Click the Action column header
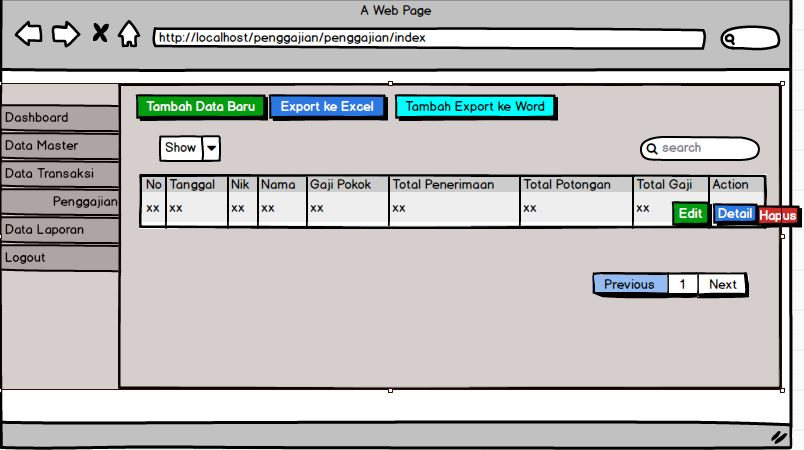This screenshot has height=450, width=804. (737, 185)
